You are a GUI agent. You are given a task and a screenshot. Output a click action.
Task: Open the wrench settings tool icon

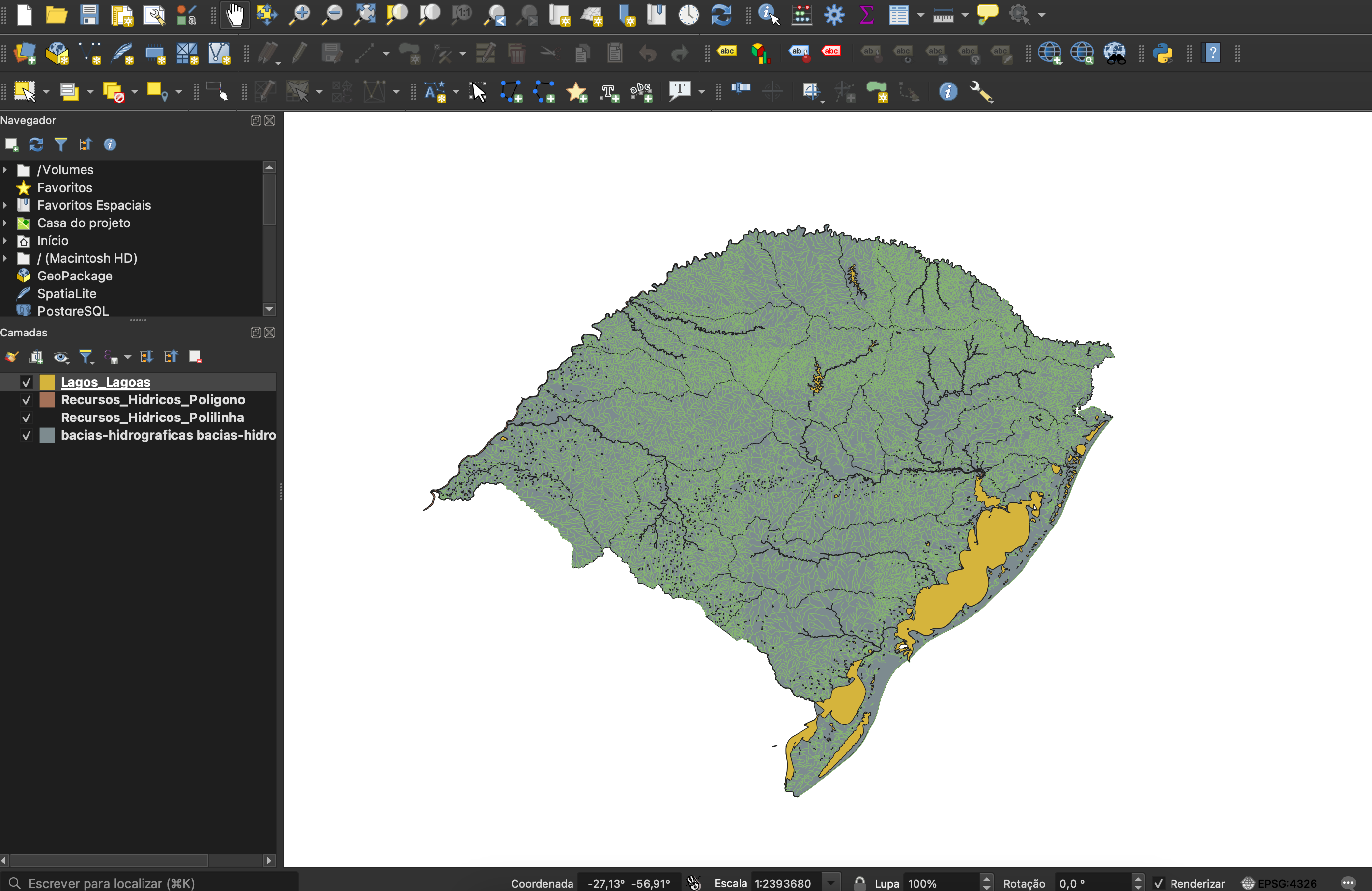(x=981, y=92)
